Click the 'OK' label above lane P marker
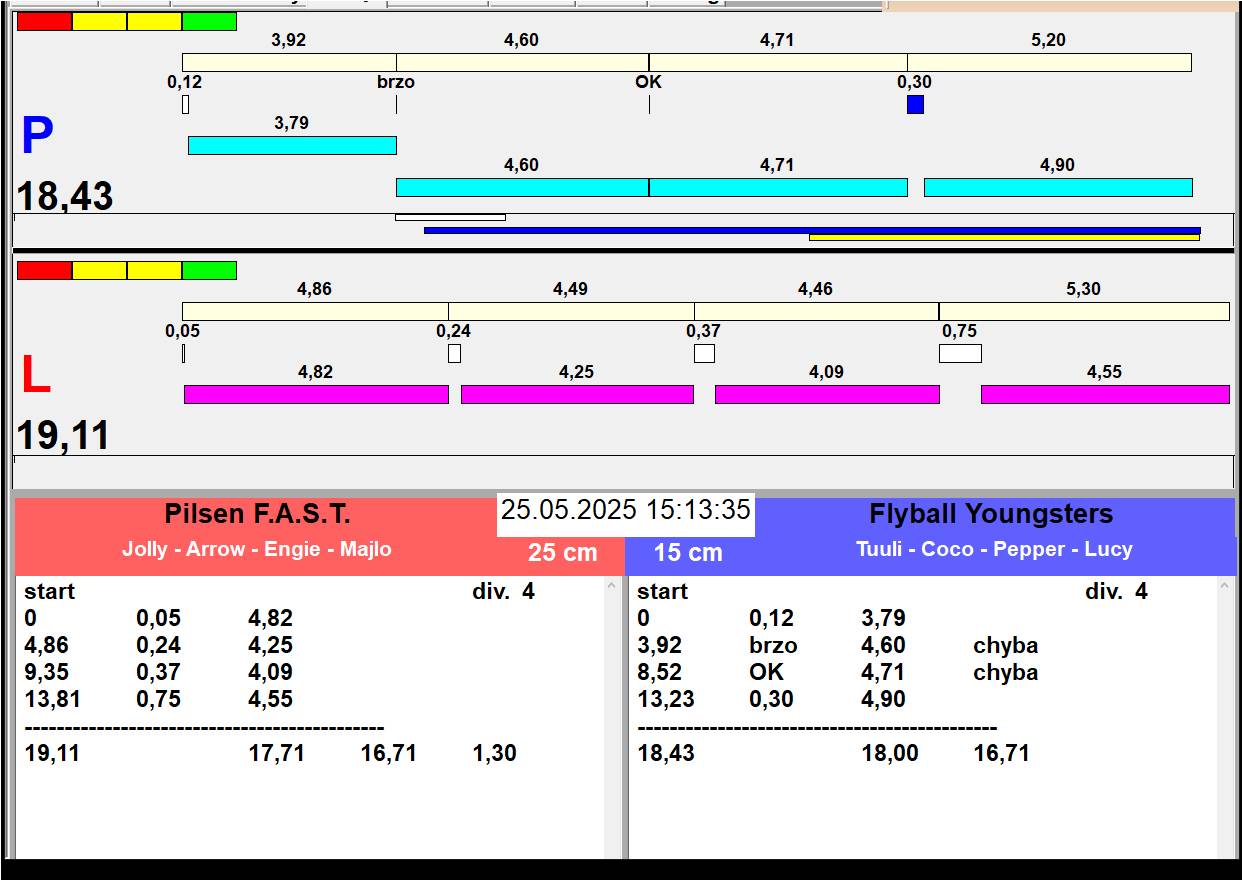1242x880 pixels. tap(649, 82)
